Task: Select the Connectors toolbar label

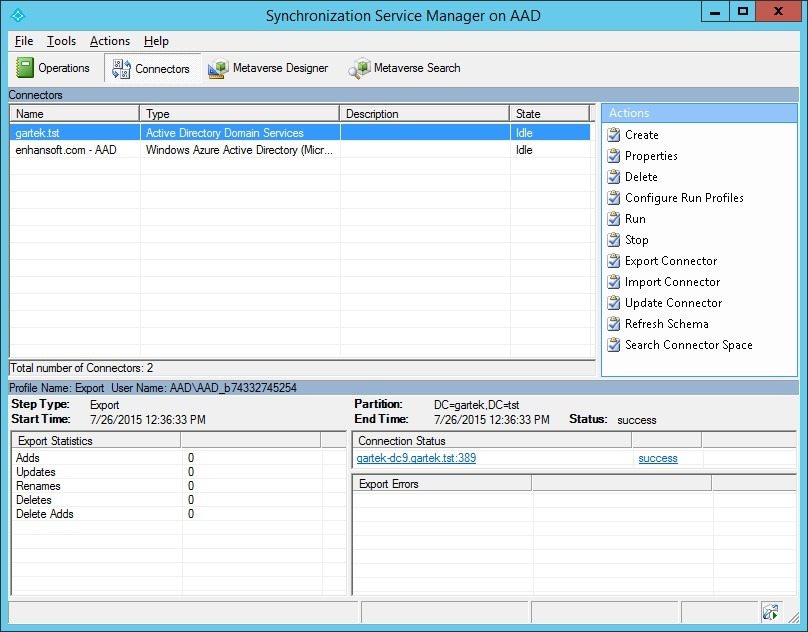Action: pyautogui.click(x=162, y=69)
